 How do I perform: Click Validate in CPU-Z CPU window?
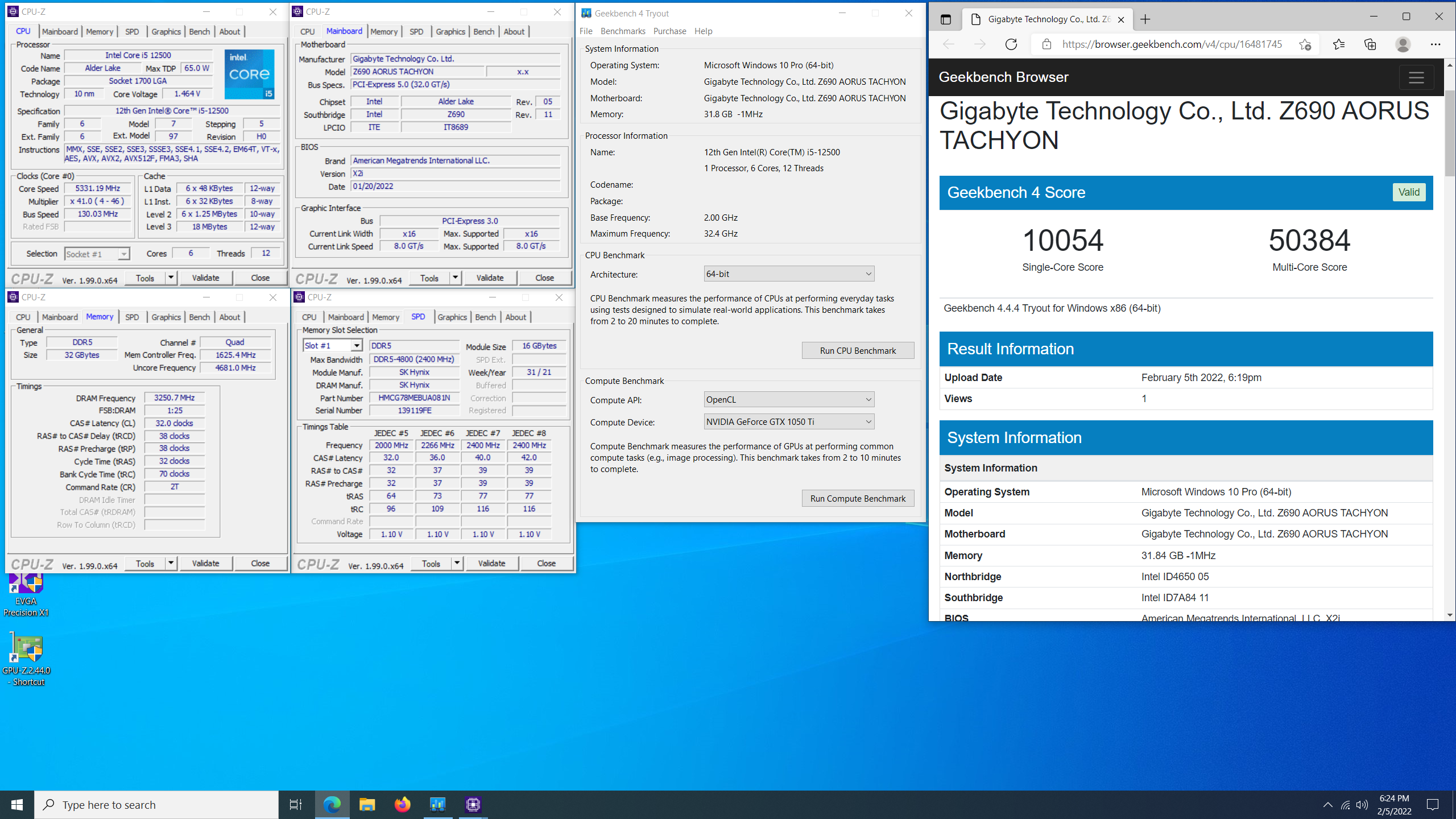(x=205, y=278)
